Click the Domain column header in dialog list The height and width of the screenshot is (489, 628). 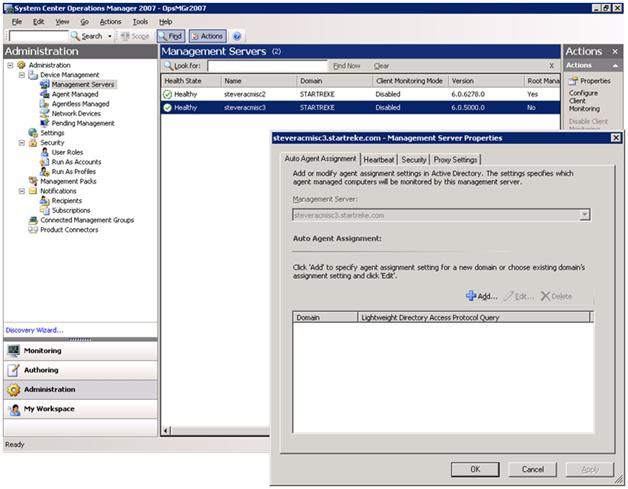[325, 318]
